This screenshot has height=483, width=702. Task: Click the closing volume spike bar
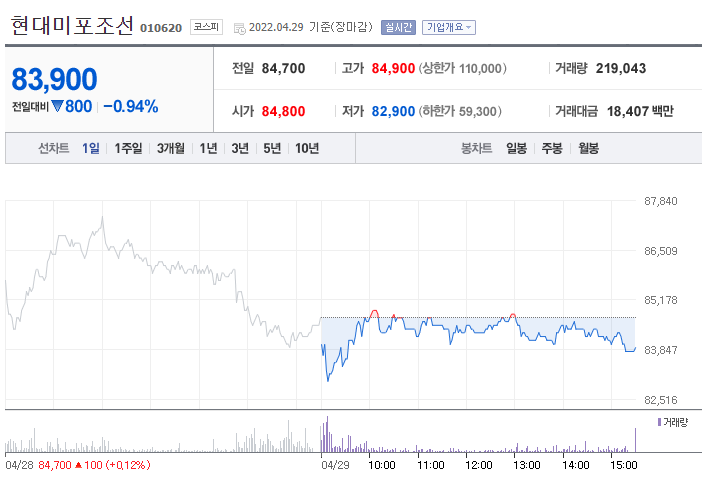tap(635, 440)
